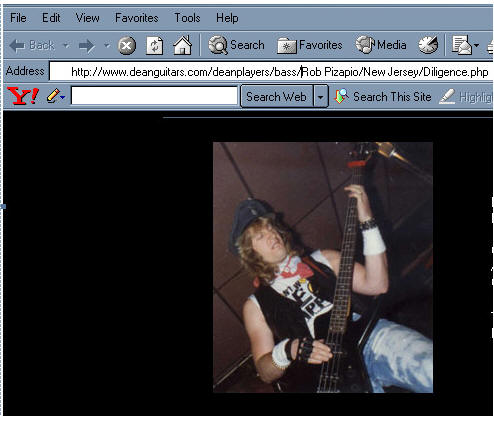Image resolution: width=494 pixels, height=422 pixels.
Task: Open the Search pane in toolbar
Action: [236, 45]
